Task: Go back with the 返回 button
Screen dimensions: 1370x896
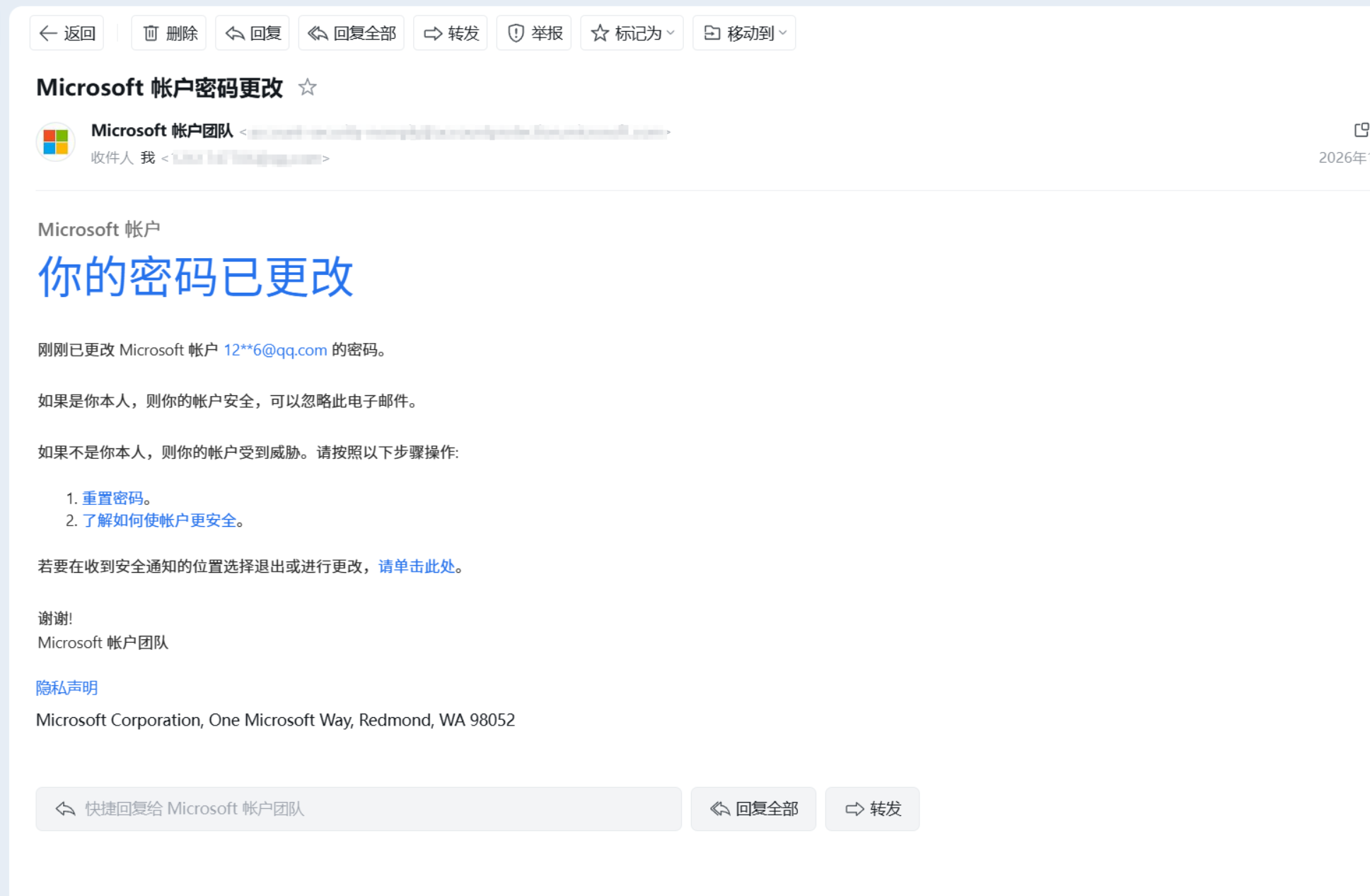Action: (66, 33)
